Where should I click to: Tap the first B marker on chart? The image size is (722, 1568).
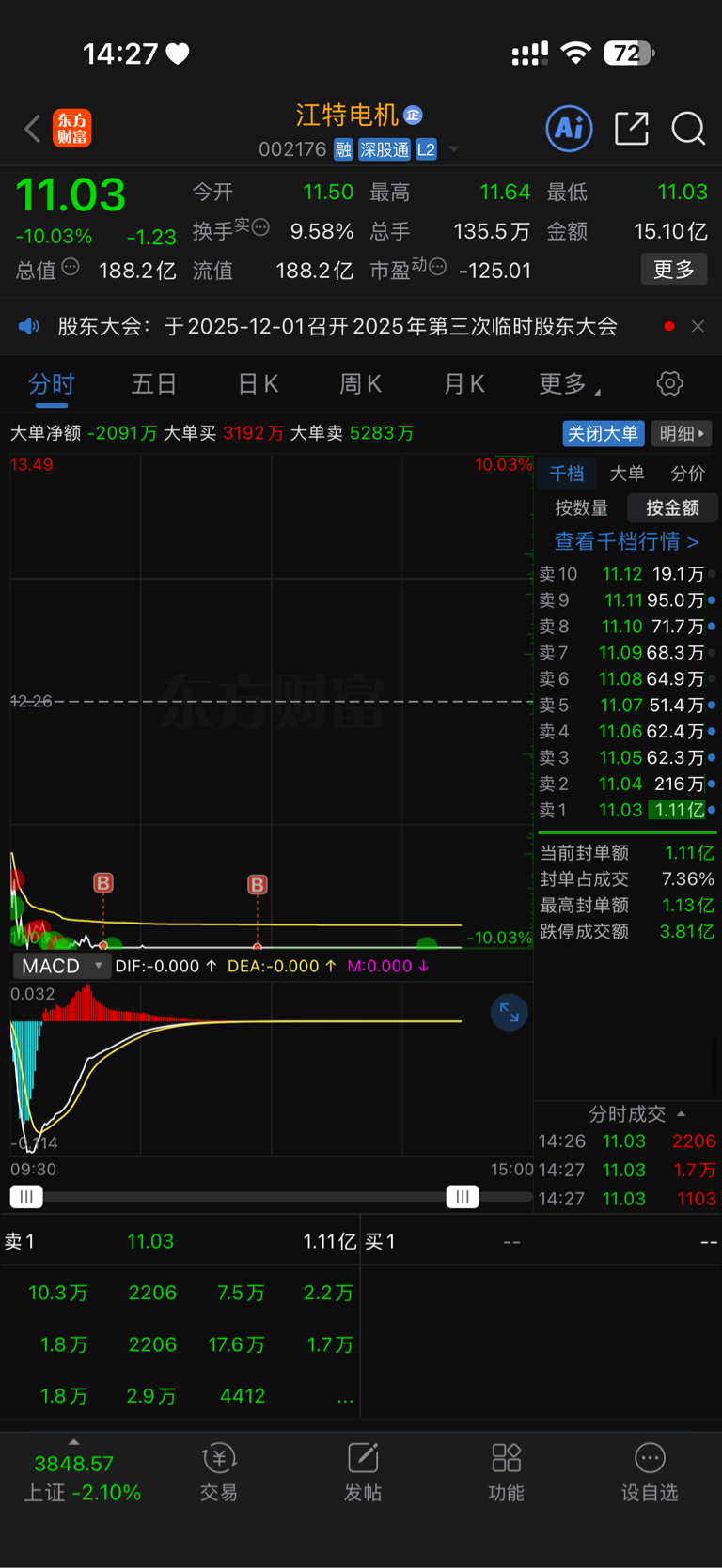[103, 882]
